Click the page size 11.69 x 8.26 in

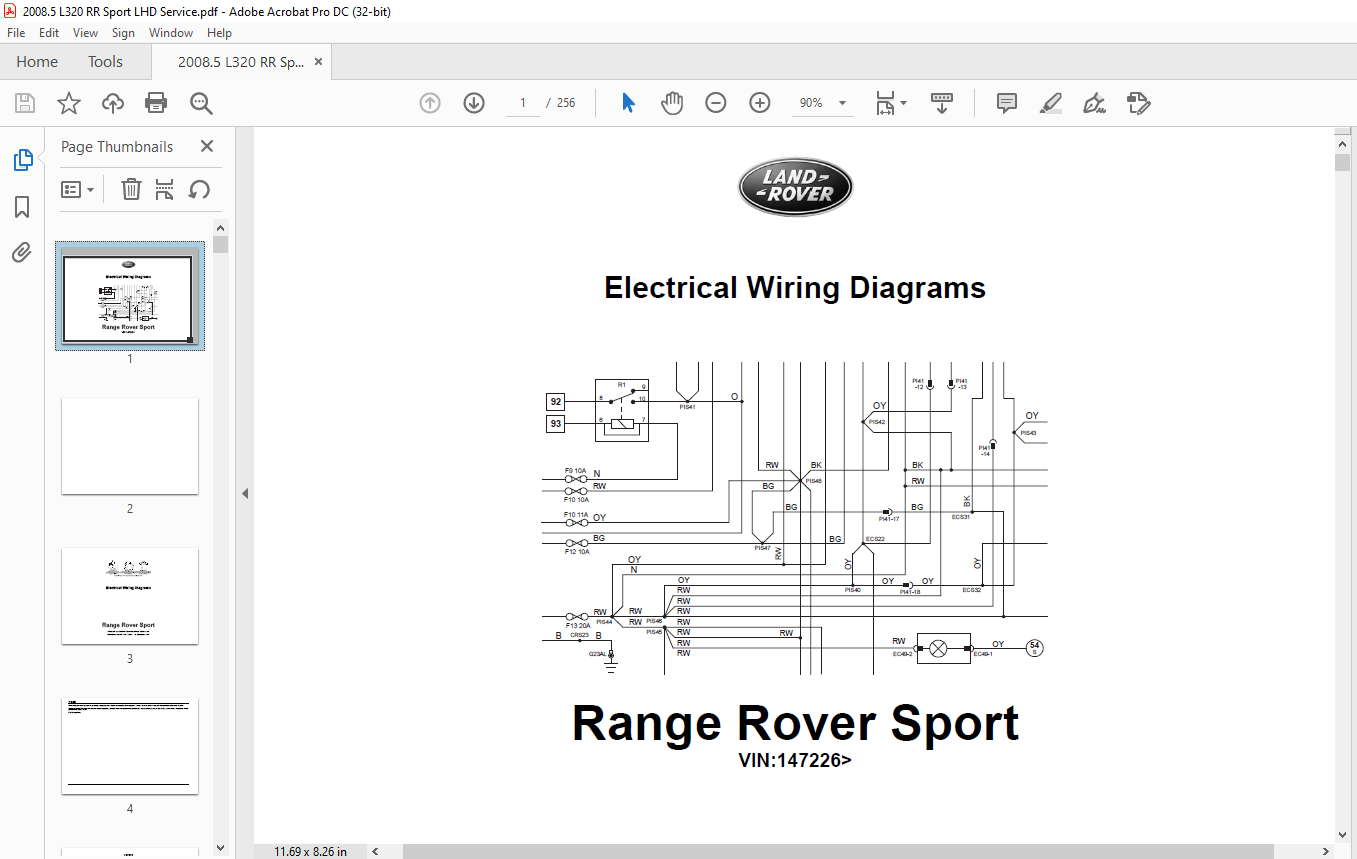(311, 851)
